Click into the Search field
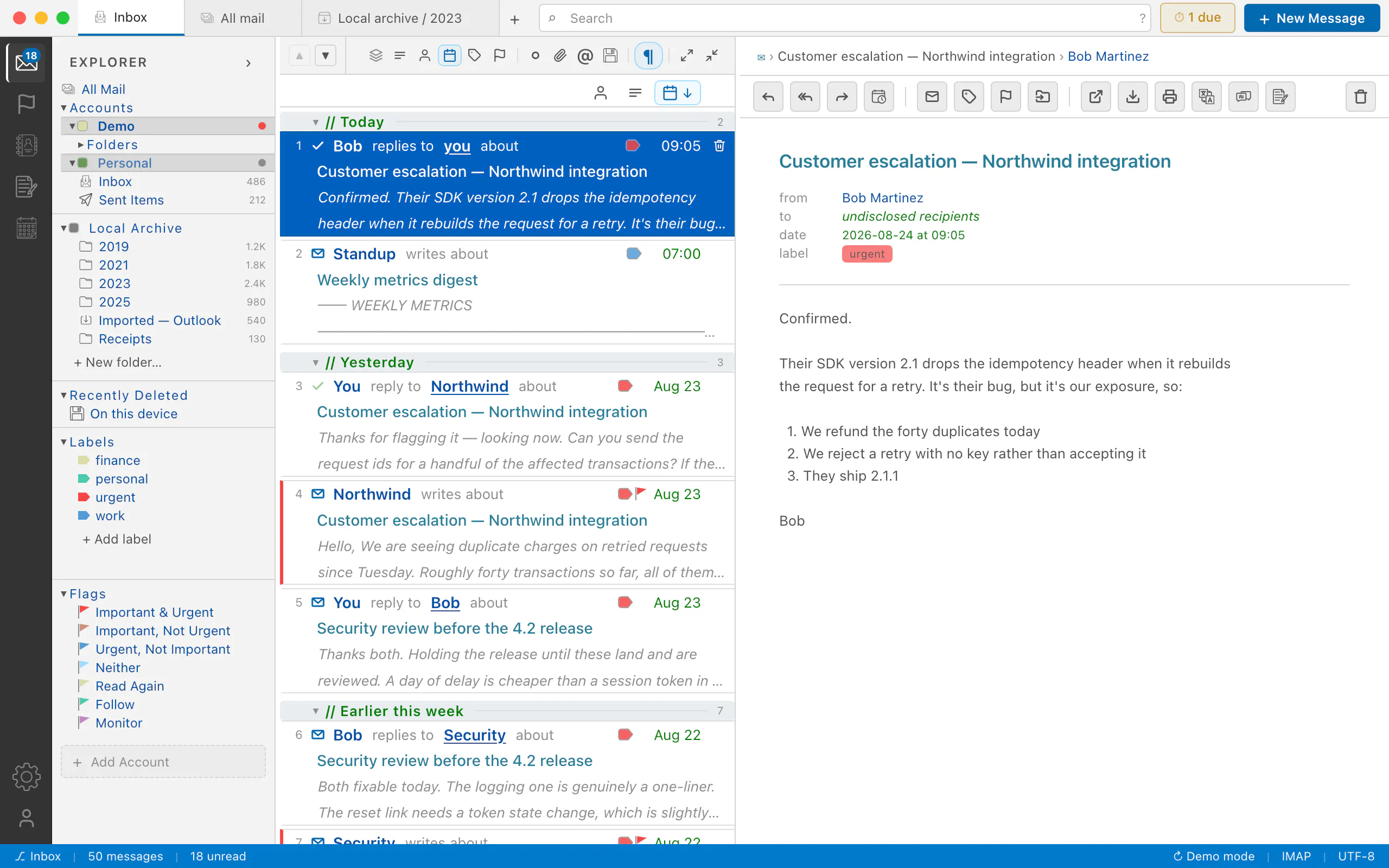 click(845, 18)
